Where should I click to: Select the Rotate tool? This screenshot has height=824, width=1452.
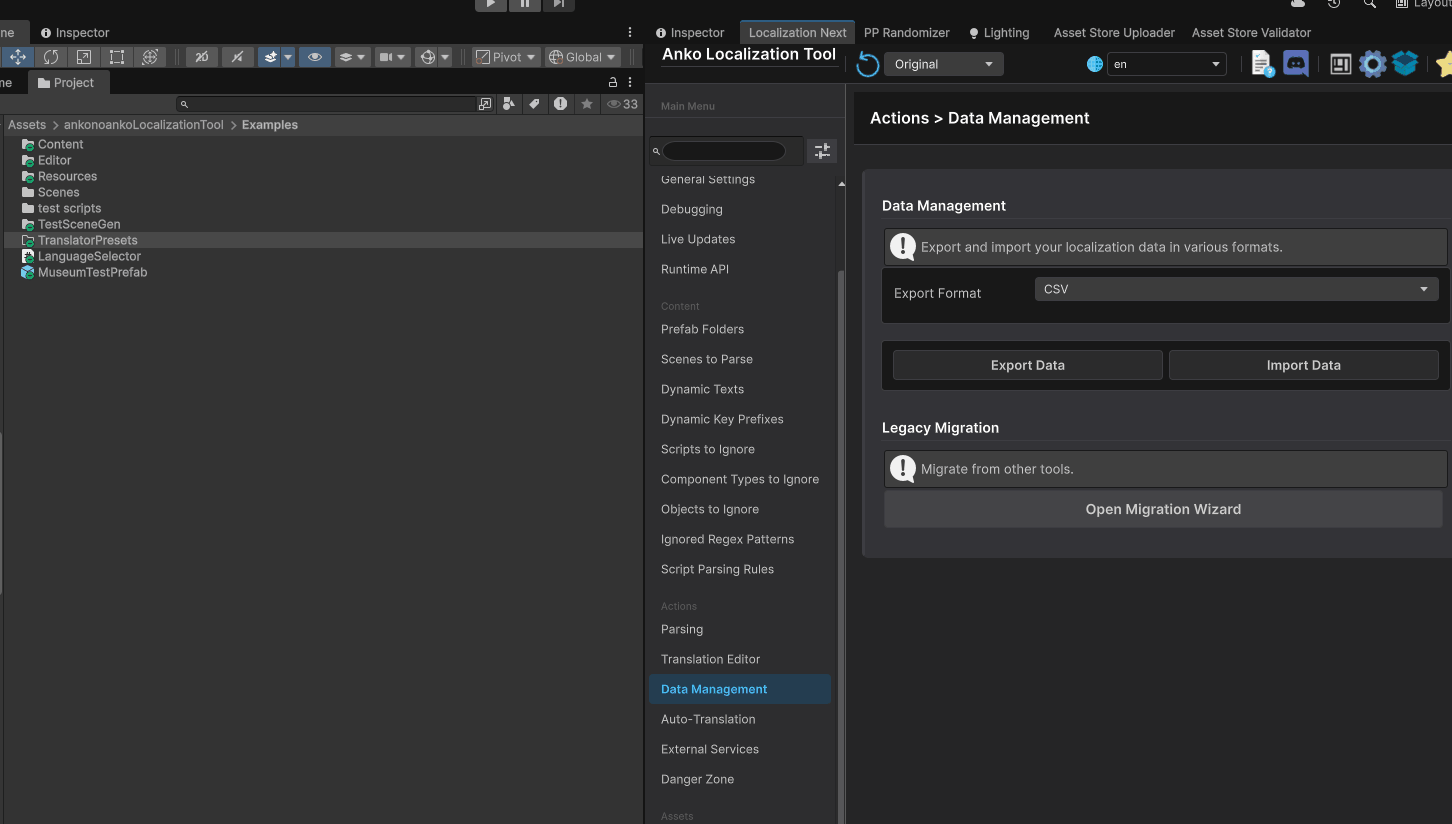pos(51,57)
